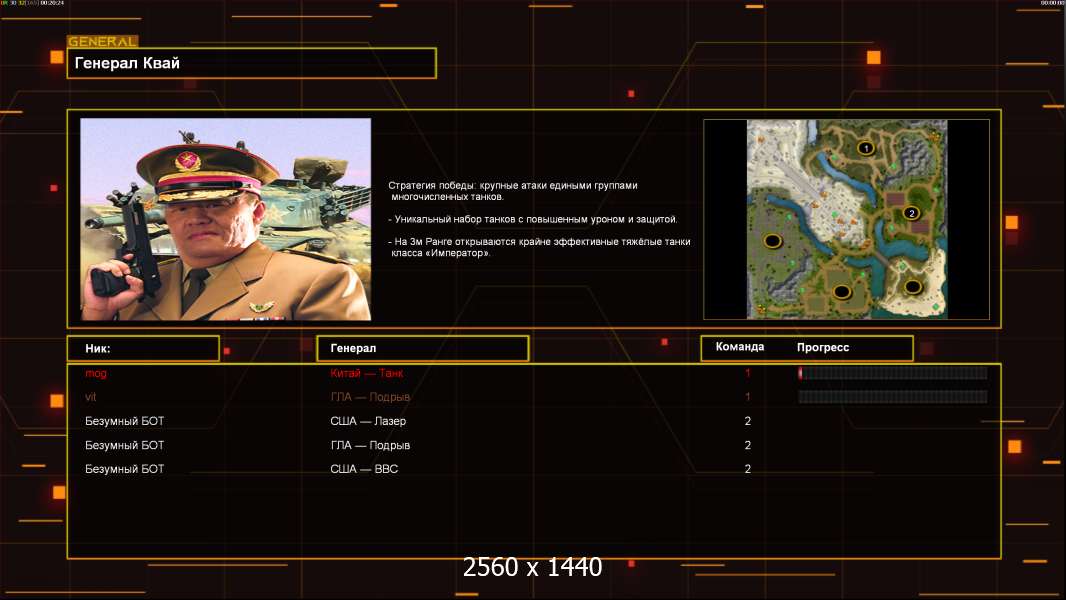1066x600 pixels.
Task: Choose empty start marker on southeast sandy beach
Action: [x=912, y=287]
